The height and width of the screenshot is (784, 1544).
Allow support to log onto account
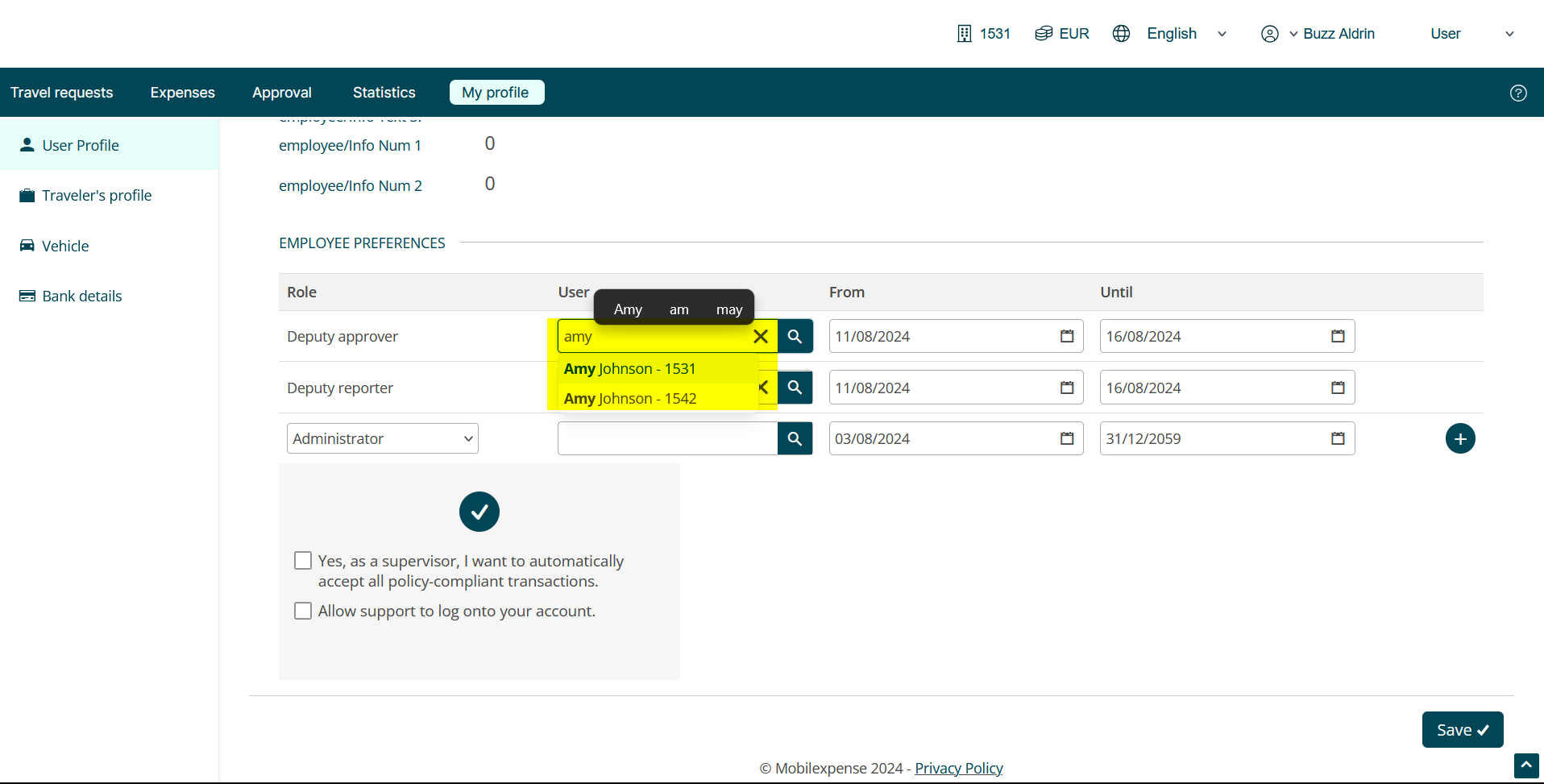tap(303, 611)
